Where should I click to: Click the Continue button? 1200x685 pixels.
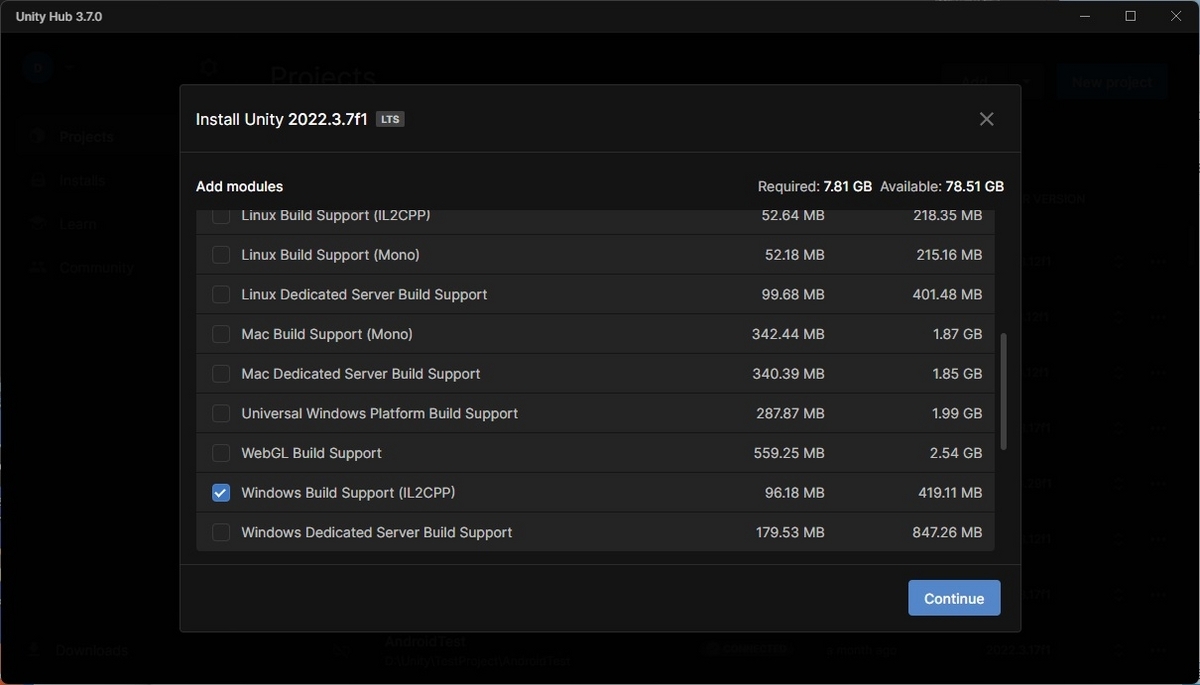tap(954, 598)
